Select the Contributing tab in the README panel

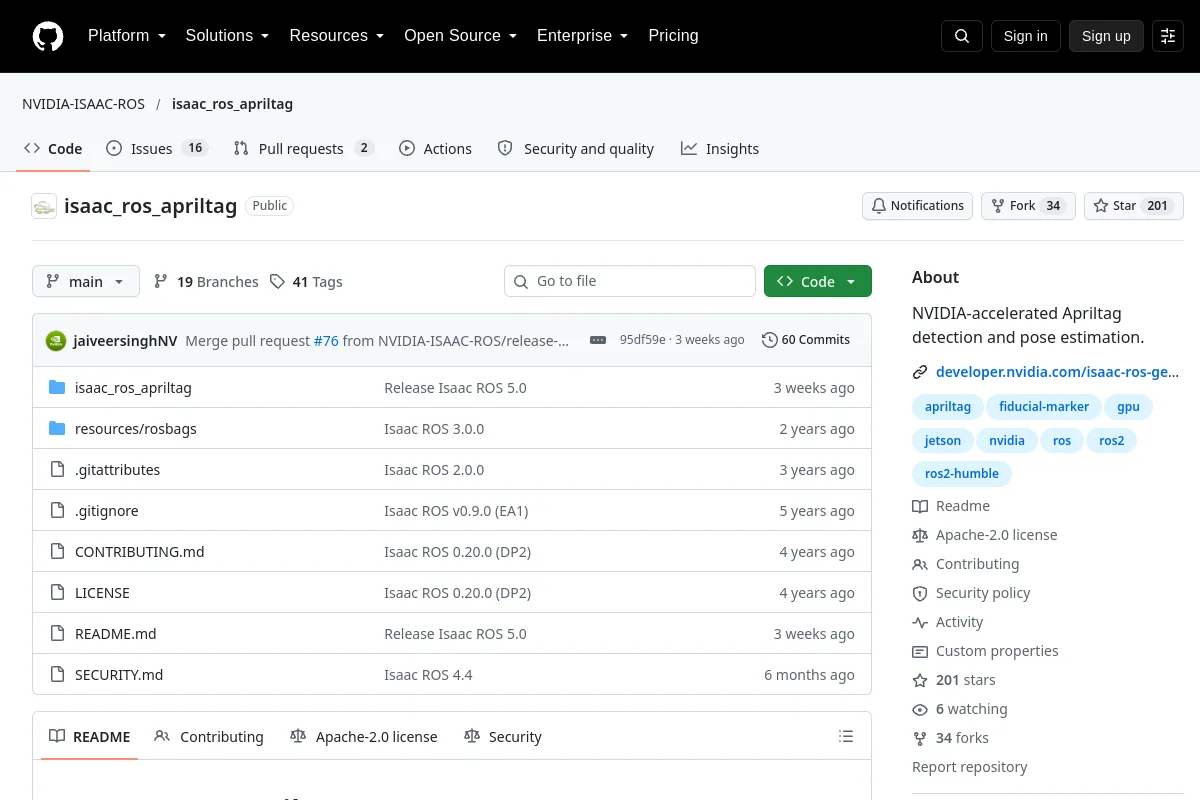209,737
